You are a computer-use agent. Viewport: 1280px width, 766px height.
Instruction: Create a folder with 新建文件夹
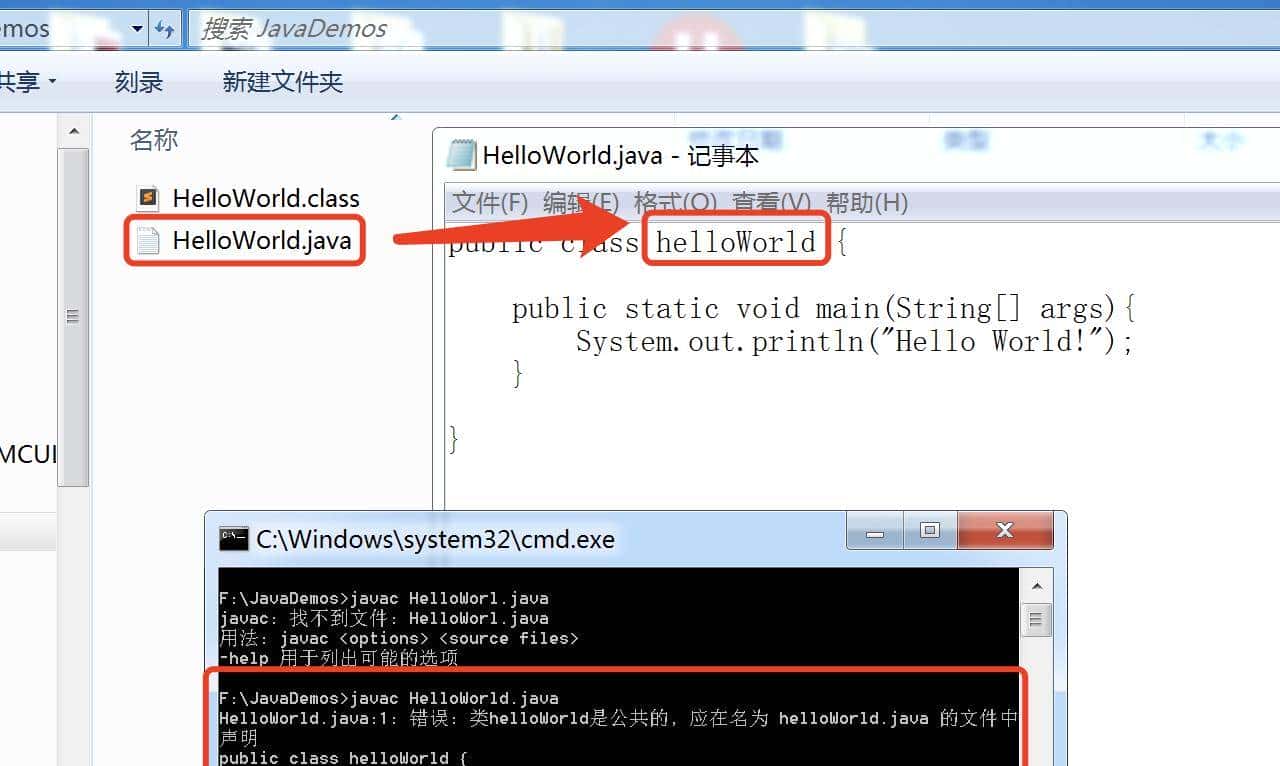coord(283,82)
